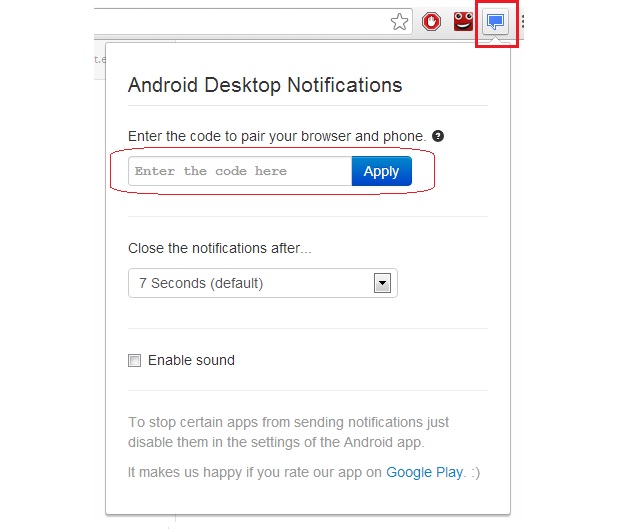Click the blue Apply button
The width and height of the screenshot is (628, 529).
tap(382, 171)
